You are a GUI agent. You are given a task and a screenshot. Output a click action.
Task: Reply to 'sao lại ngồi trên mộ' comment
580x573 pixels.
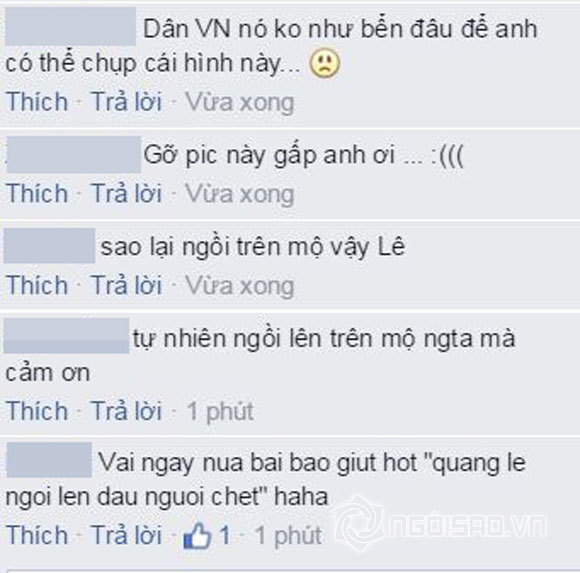(127, 285)
